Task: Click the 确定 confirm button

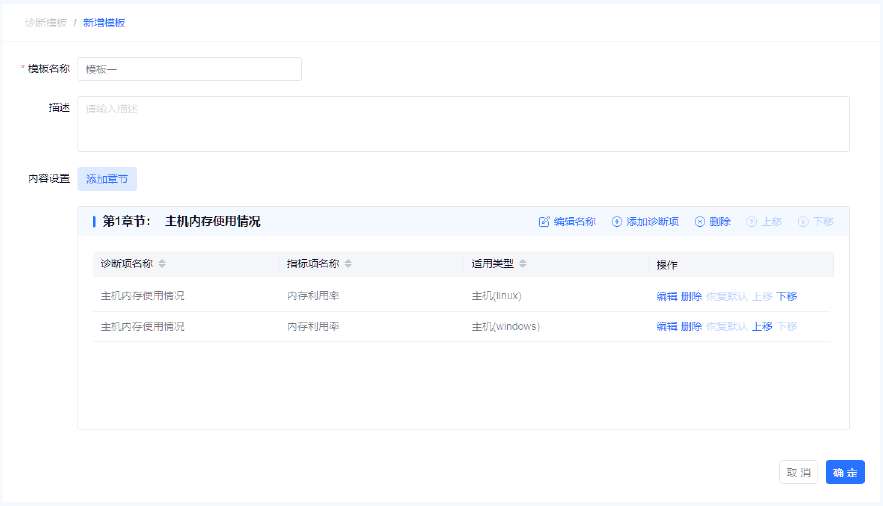Action: 845,473
